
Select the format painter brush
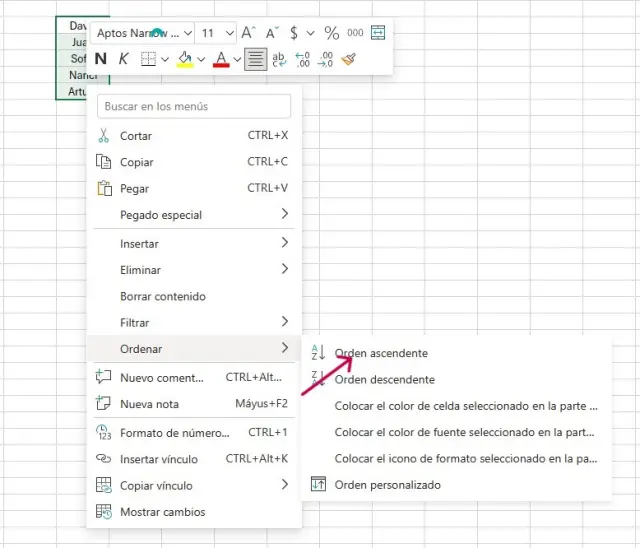348,59
